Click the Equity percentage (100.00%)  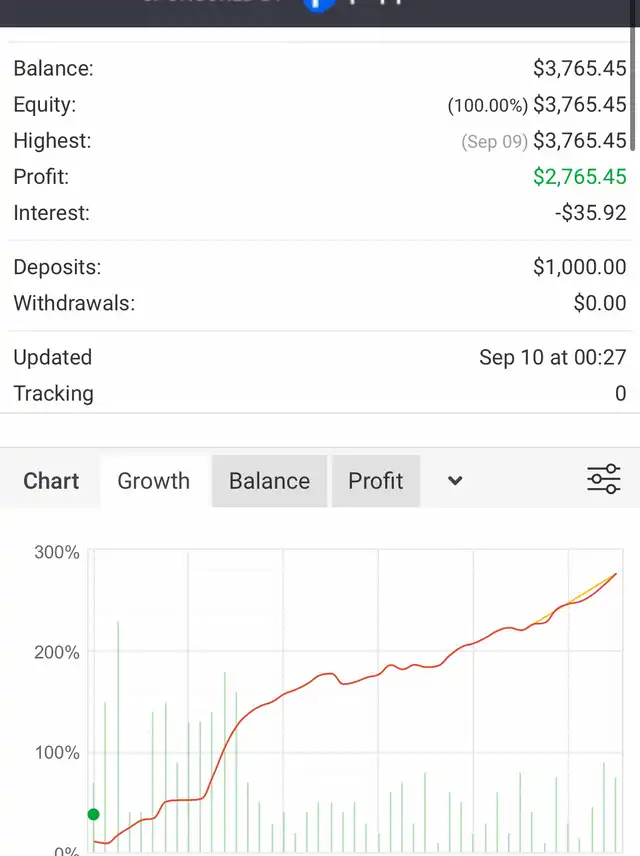coord(487,106)
